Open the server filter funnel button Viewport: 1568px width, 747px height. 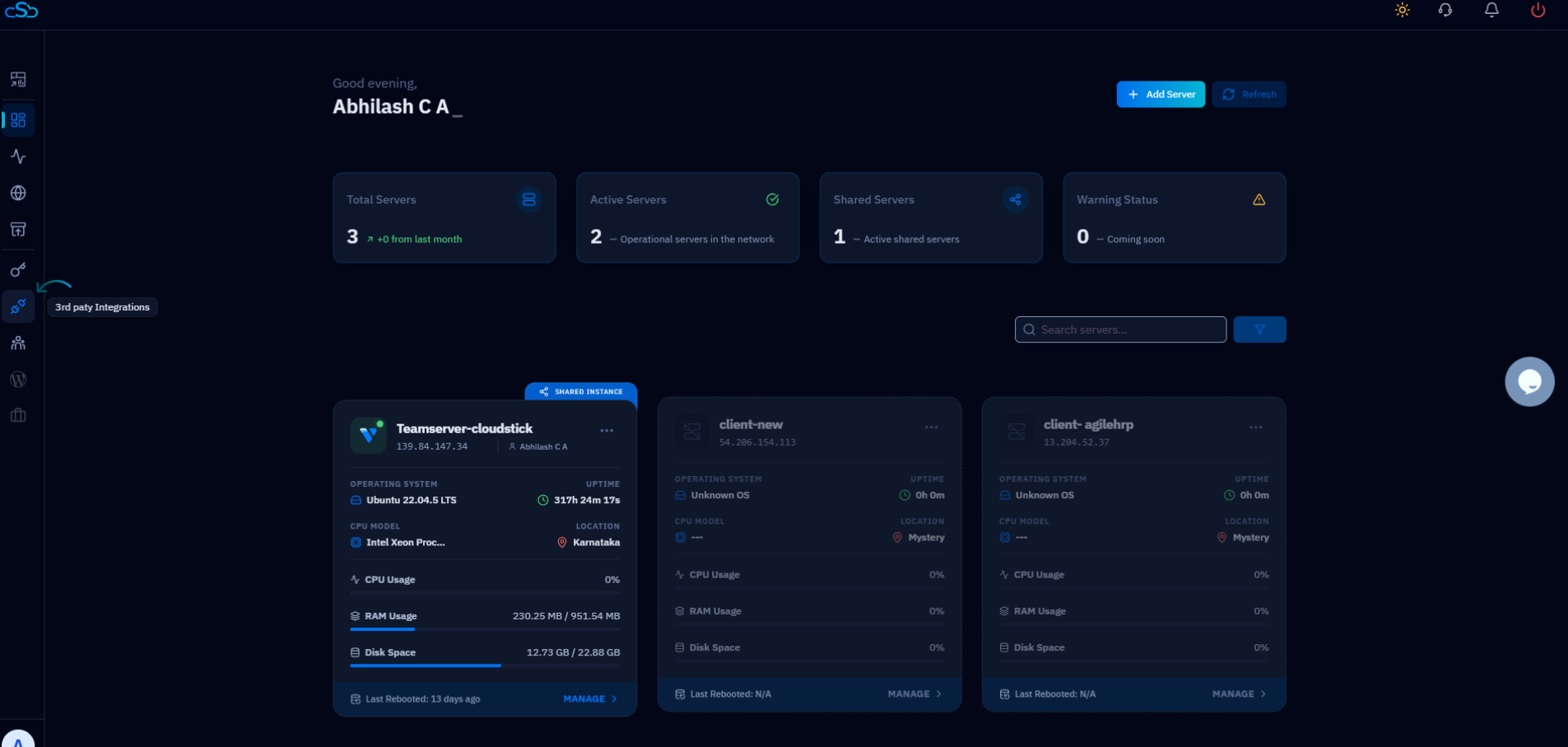click(1259, 329)
